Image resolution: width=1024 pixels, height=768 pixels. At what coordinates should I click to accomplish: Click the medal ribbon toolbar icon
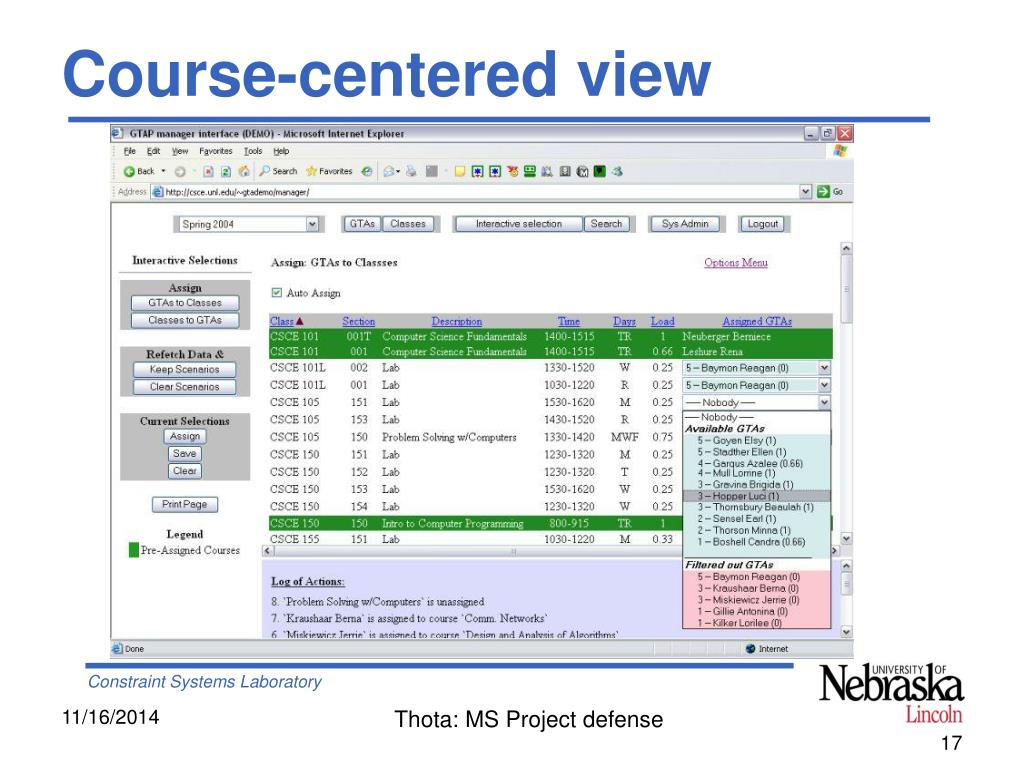[513, 171]
